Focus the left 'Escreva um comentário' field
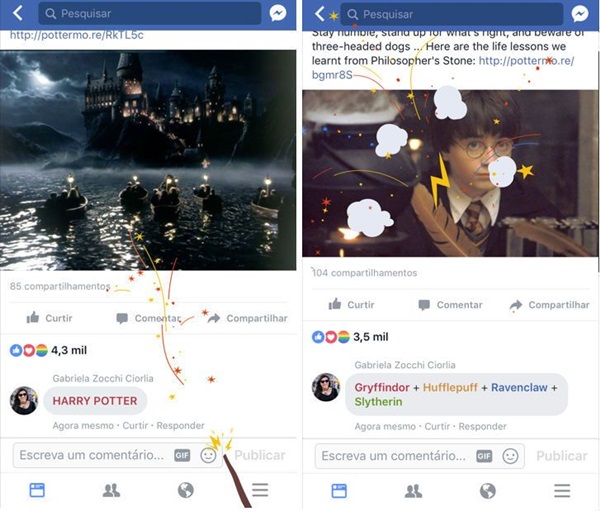This screenshot has width=600, height=511. click(93, 455)
